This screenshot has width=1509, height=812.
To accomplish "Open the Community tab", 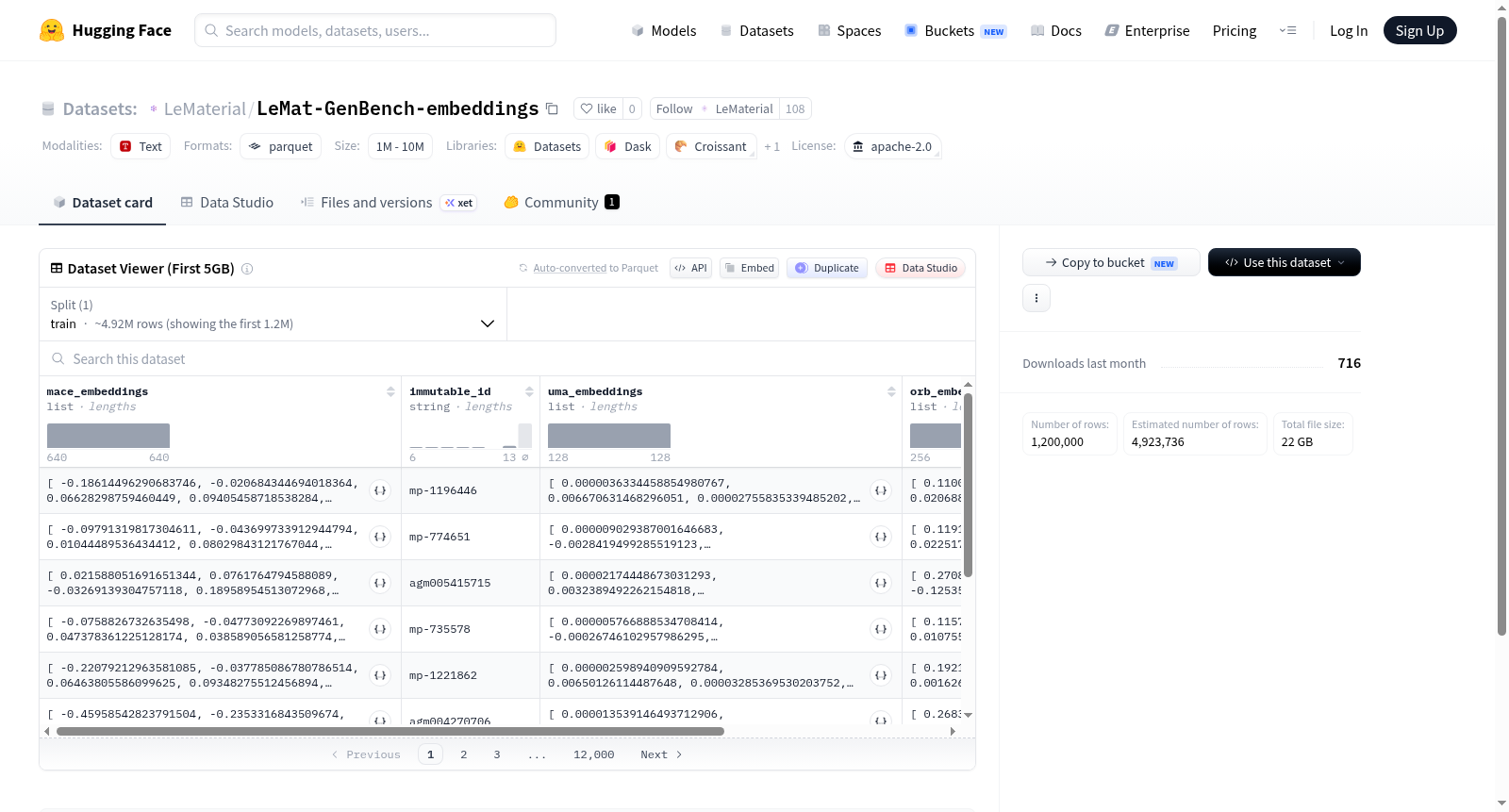I will [561, 203].
